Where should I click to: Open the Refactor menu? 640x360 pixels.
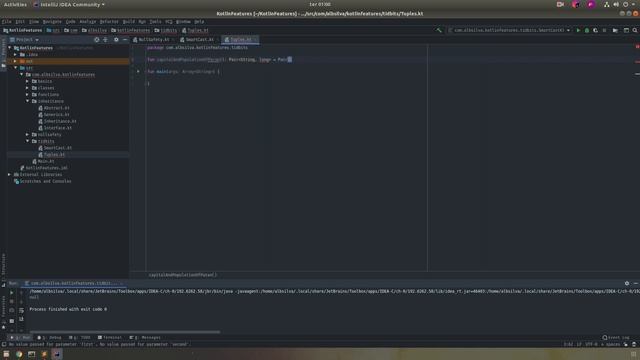click(109, 22)
